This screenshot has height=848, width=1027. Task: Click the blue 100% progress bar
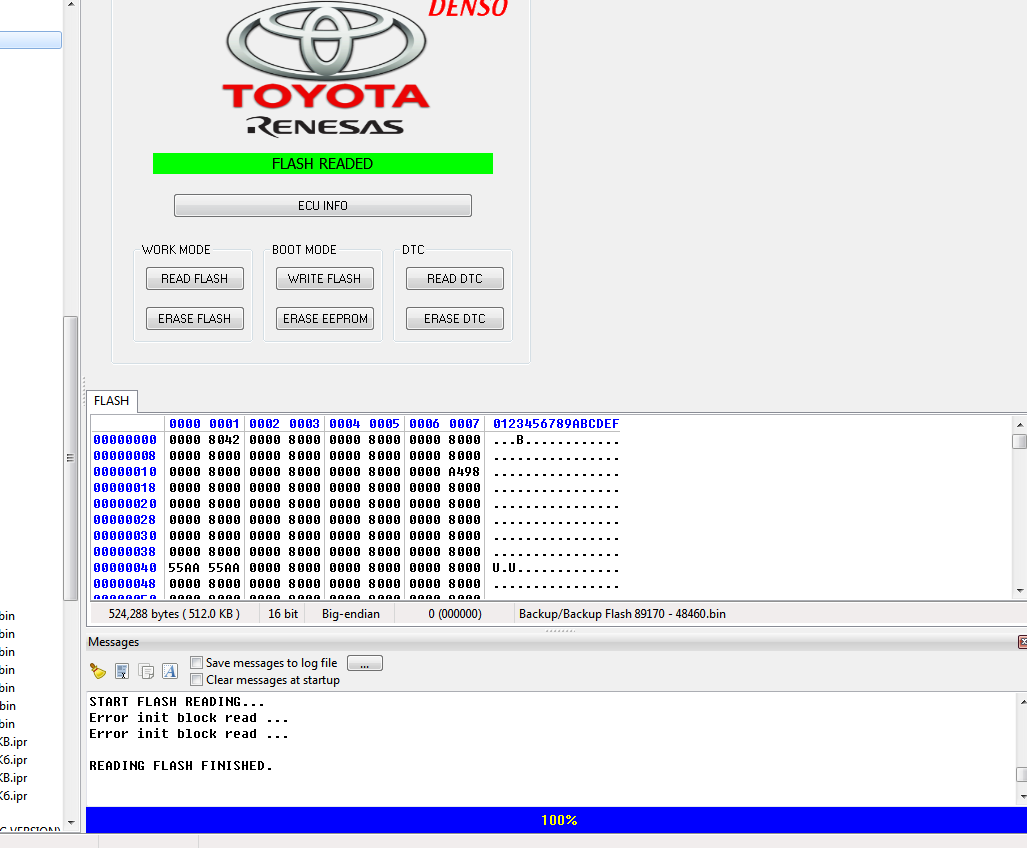(558, 820)
